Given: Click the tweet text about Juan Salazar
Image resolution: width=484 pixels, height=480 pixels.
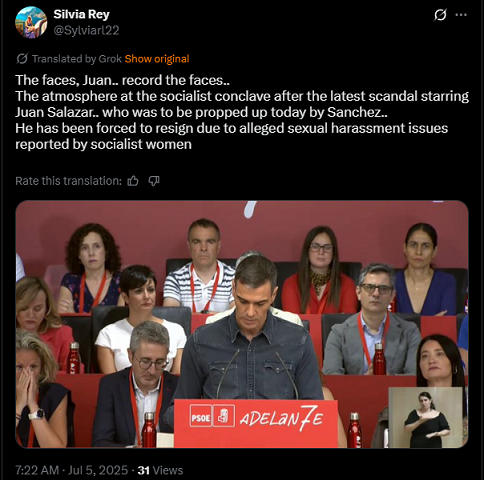Looking at the screenshot, I should (242, 112).
